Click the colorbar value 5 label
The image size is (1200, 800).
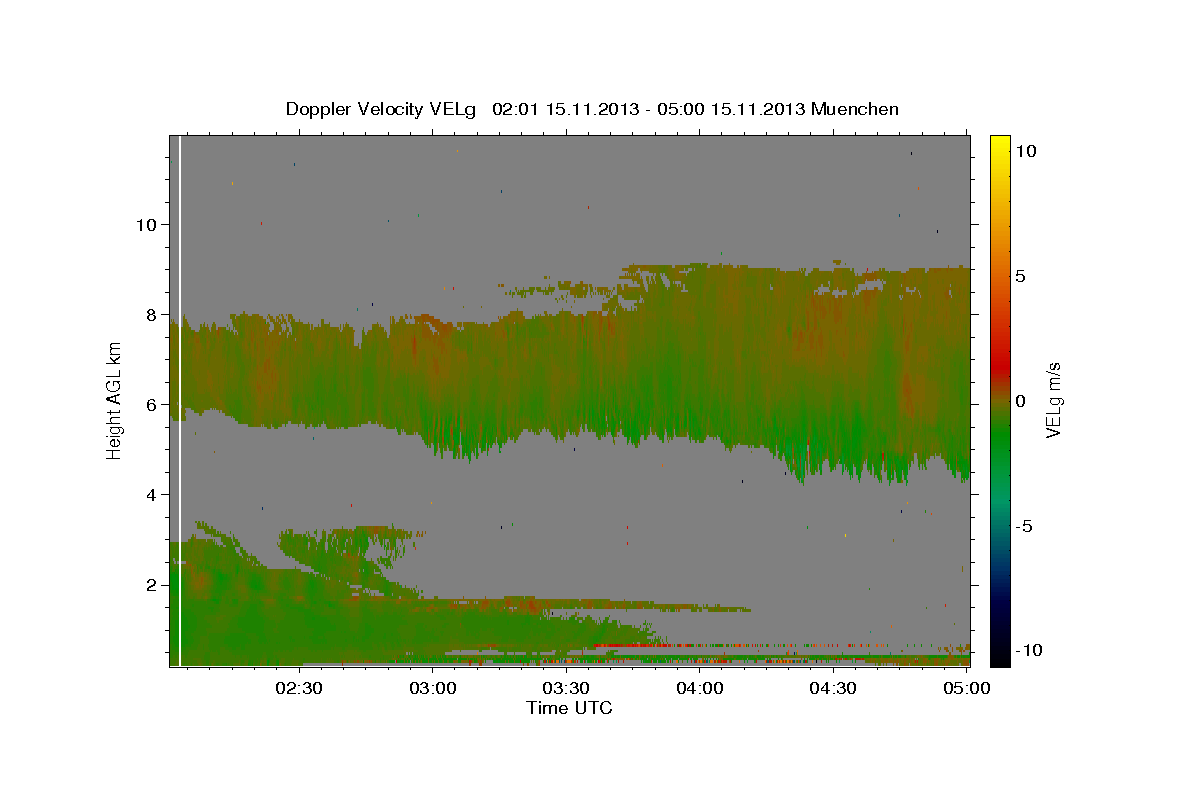tap(1020, 276)
